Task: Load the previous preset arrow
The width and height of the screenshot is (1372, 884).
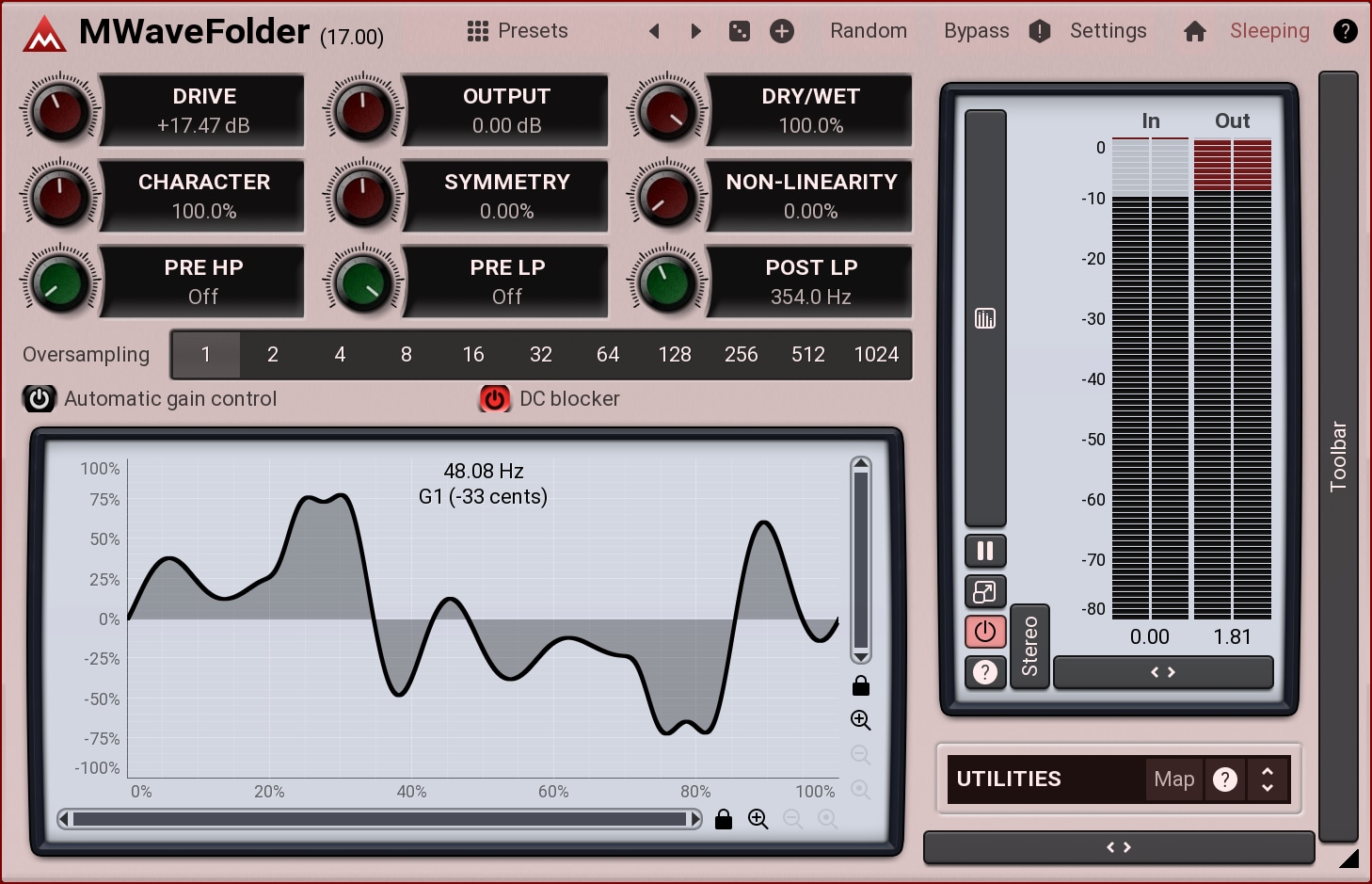Action: click(654, 31)
